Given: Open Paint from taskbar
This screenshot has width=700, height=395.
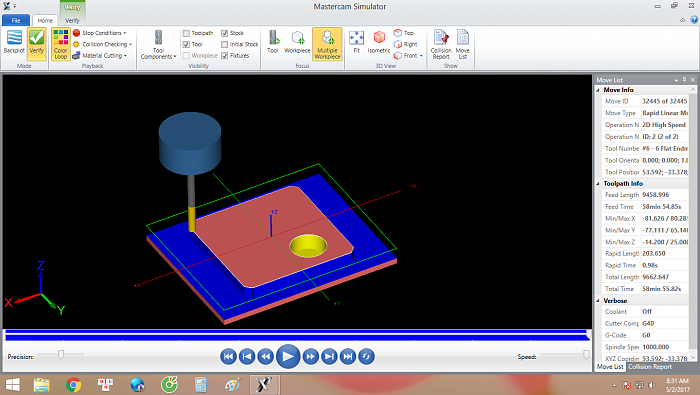Looking at the screenshot, I should point(232,384).
